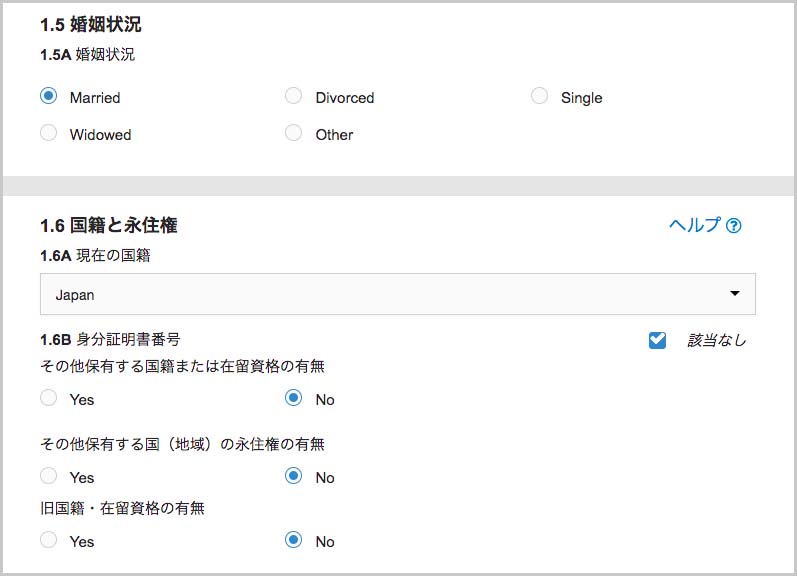Click the 1.6B 身分証明書番号 label

pyautogui.click(x=110, y=339)
